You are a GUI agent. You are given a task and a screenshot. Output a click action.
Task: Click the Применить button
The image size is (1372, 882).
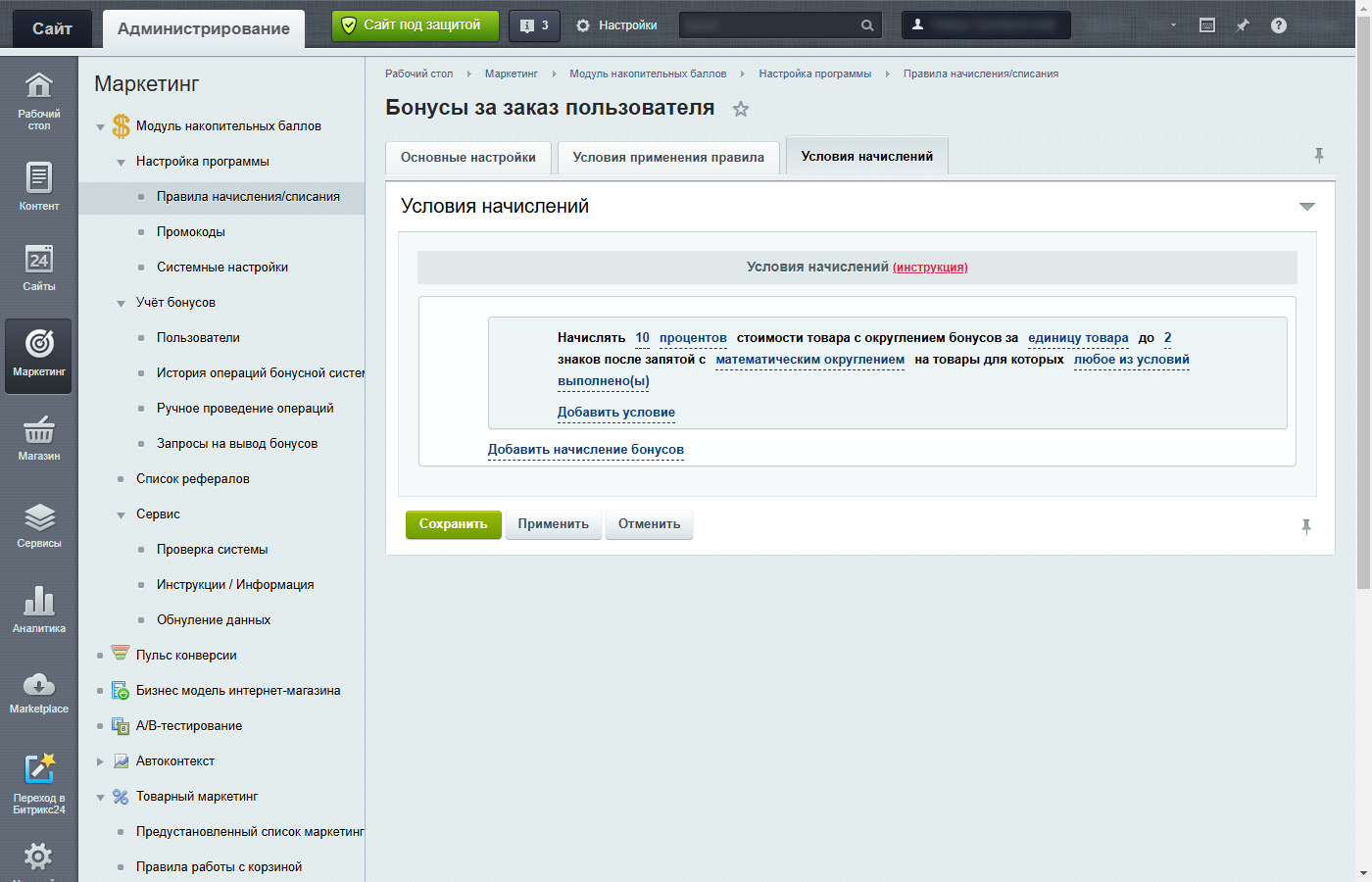(553, 524)
